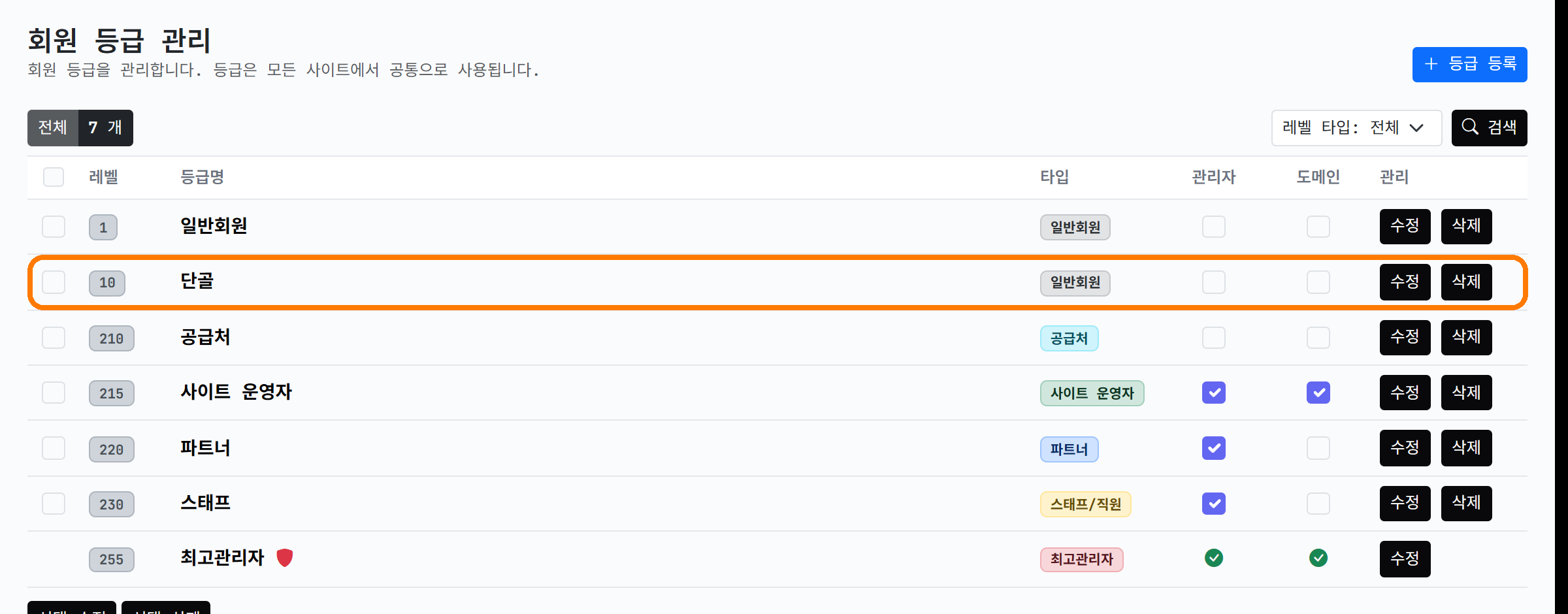
Task: Delete the 단골 grade with 삭제
Action: 1466,282
